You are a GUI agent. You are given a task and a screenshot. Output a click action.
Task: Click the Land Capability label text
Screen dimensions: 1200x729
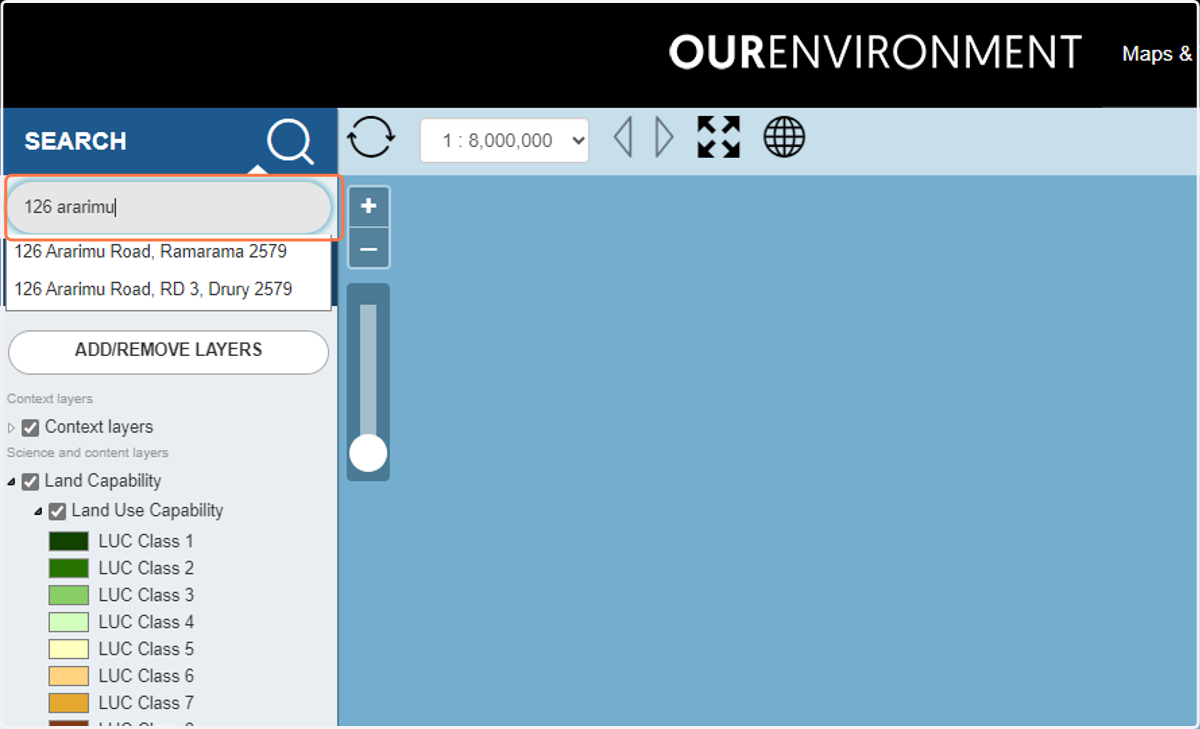[103, 481]
